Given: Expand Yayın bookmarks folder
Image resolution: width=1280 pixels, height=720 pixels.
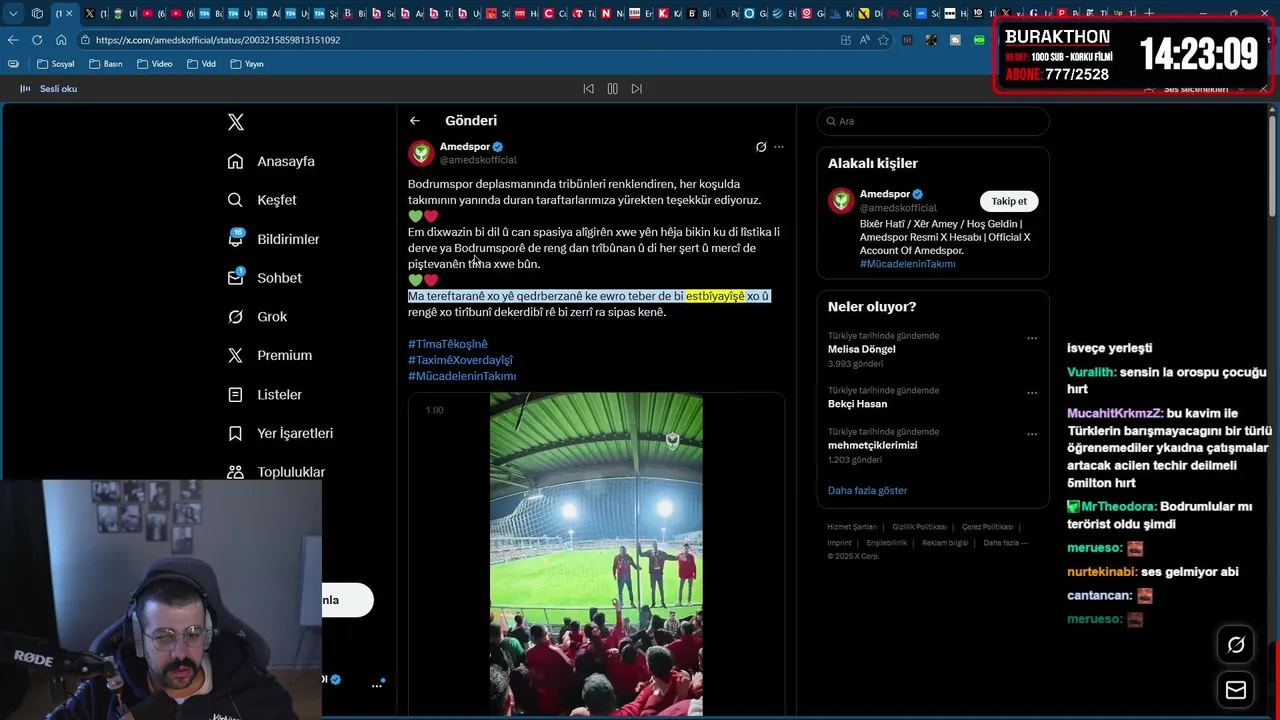Looking at the screenshot, I should tap(246, 64).
